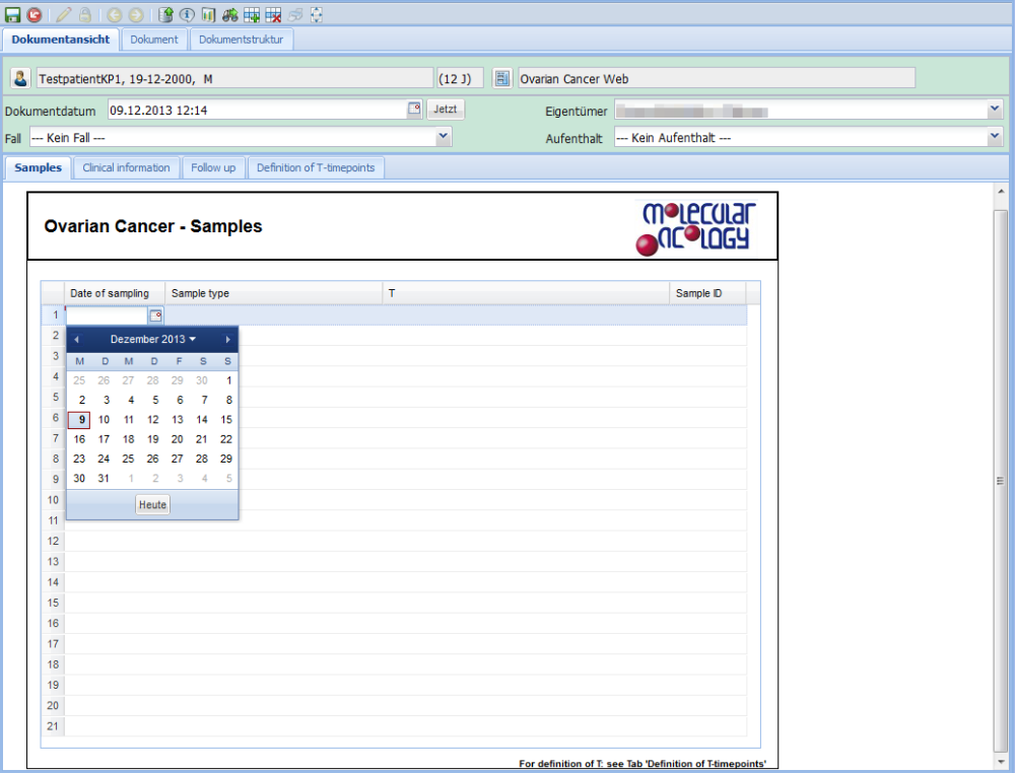Screen dimensions: 1015x773
Task: Click the database upload icon in toolbar
Action: [166, 15]
